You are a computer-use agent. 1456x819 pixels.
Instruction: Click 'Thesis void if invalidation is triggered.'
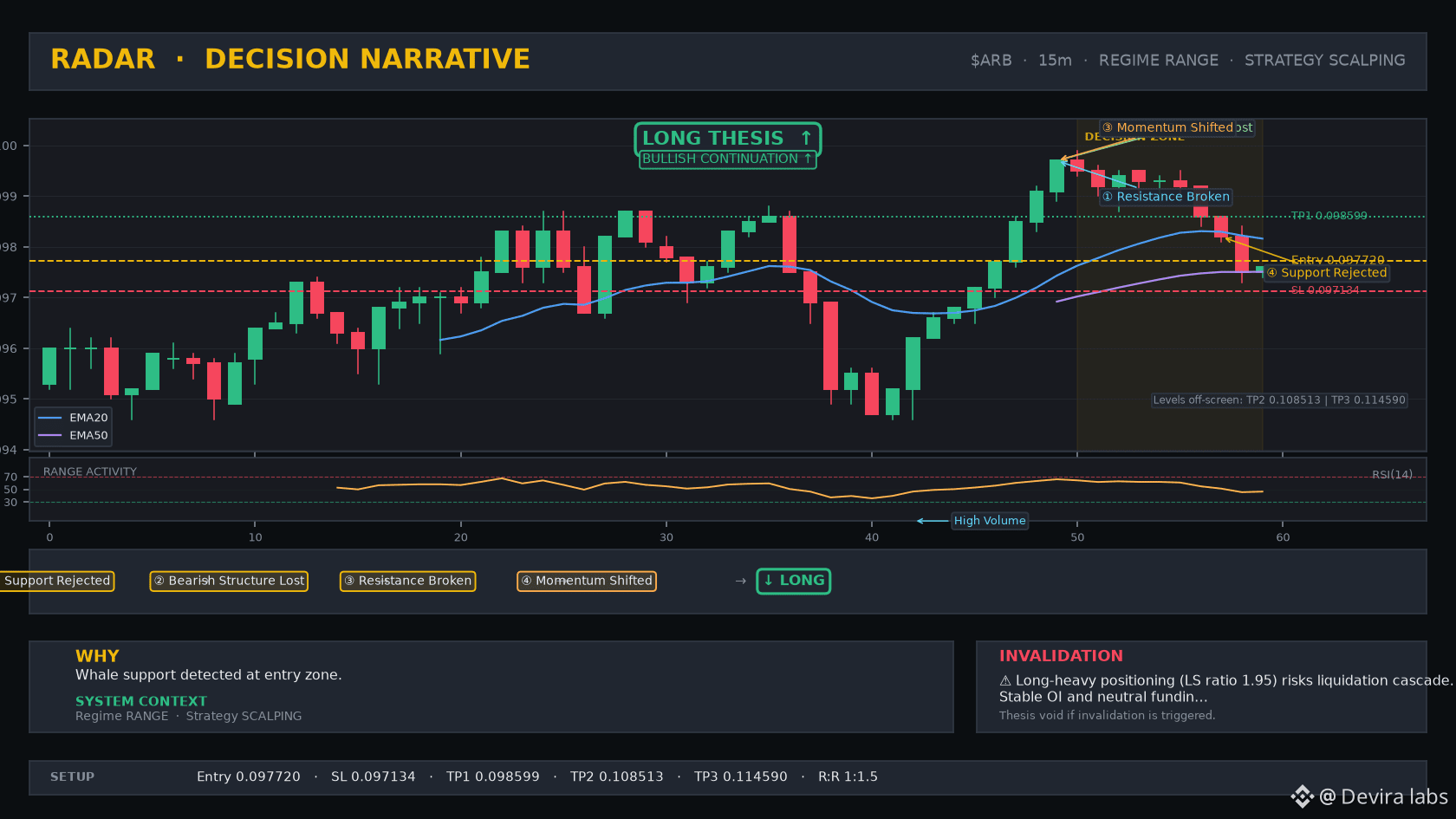(1107, 716)
